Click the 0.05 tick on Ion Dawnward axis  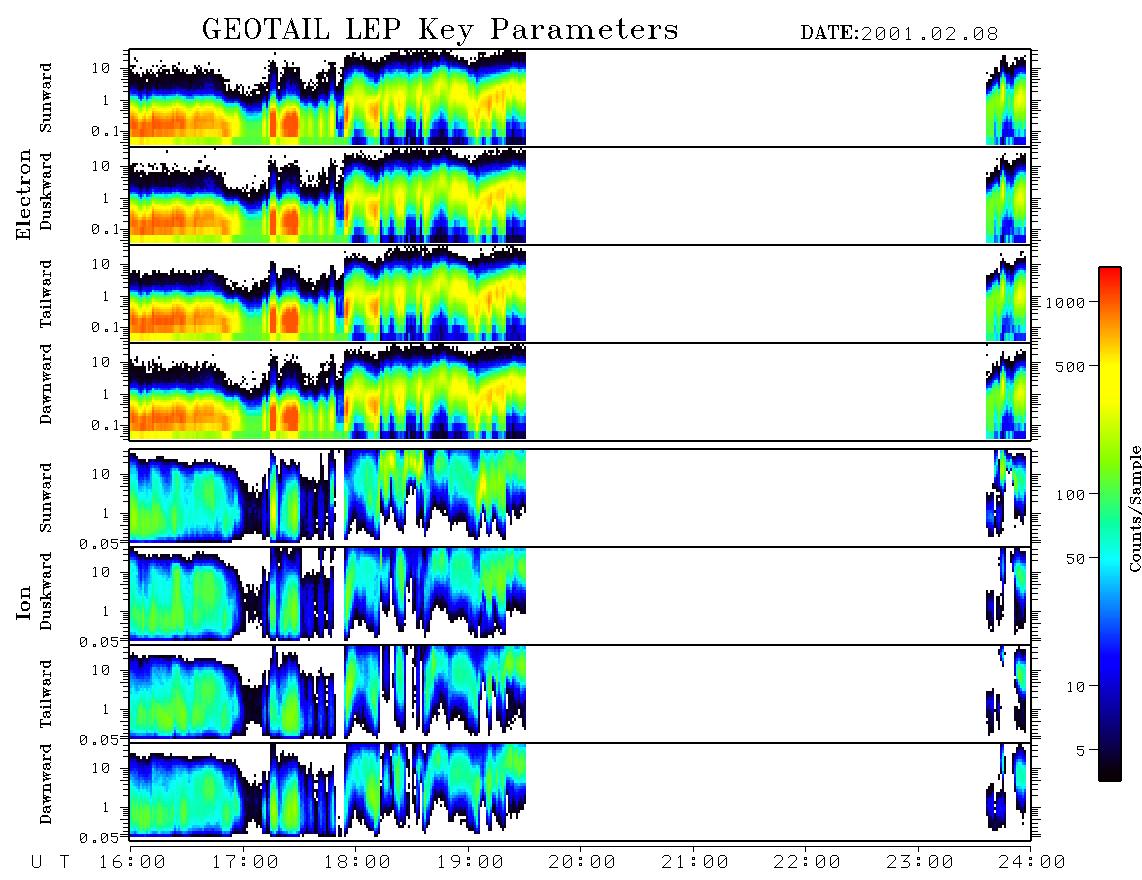pos(98,838)
